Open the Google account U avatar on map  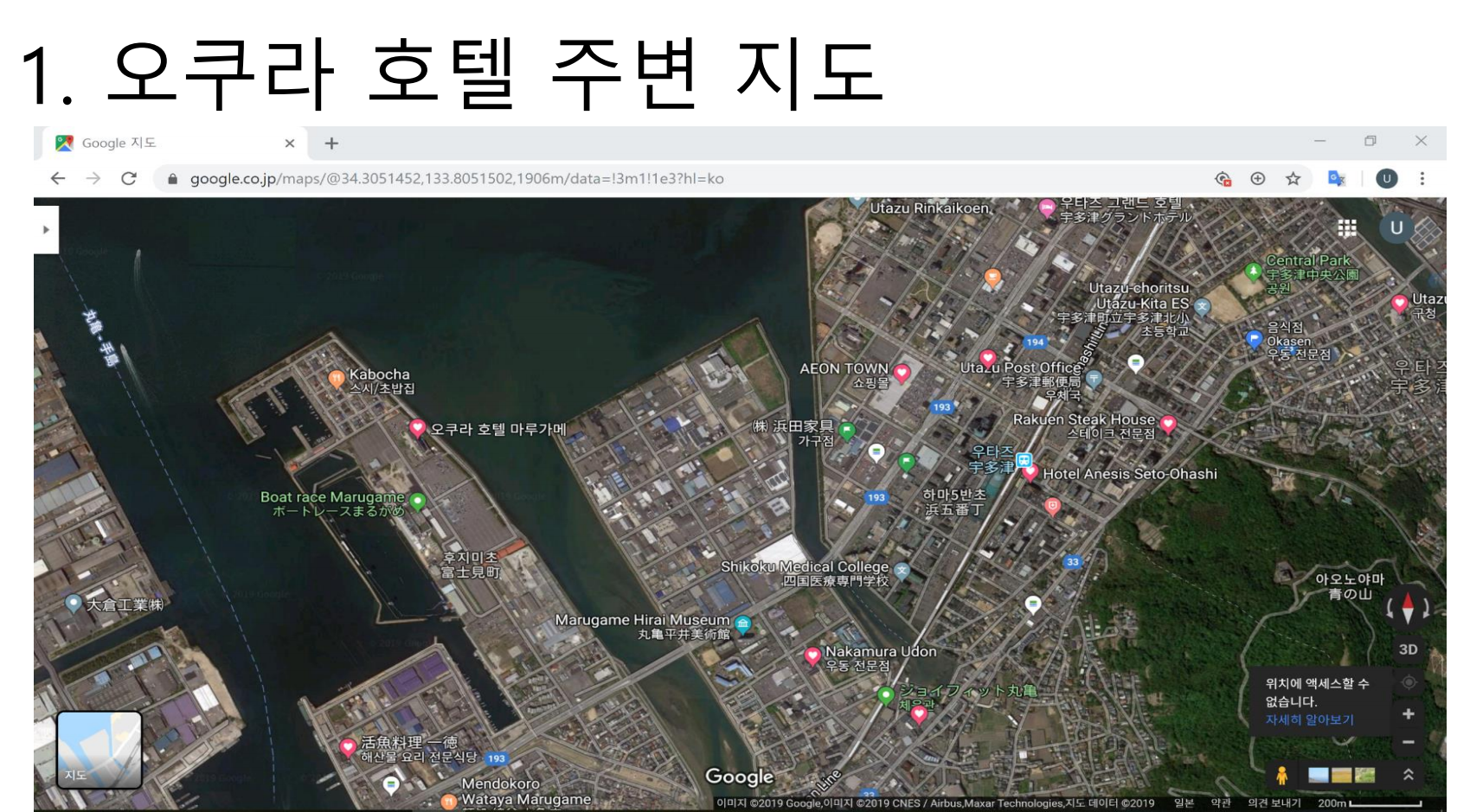coord(1396,227)
